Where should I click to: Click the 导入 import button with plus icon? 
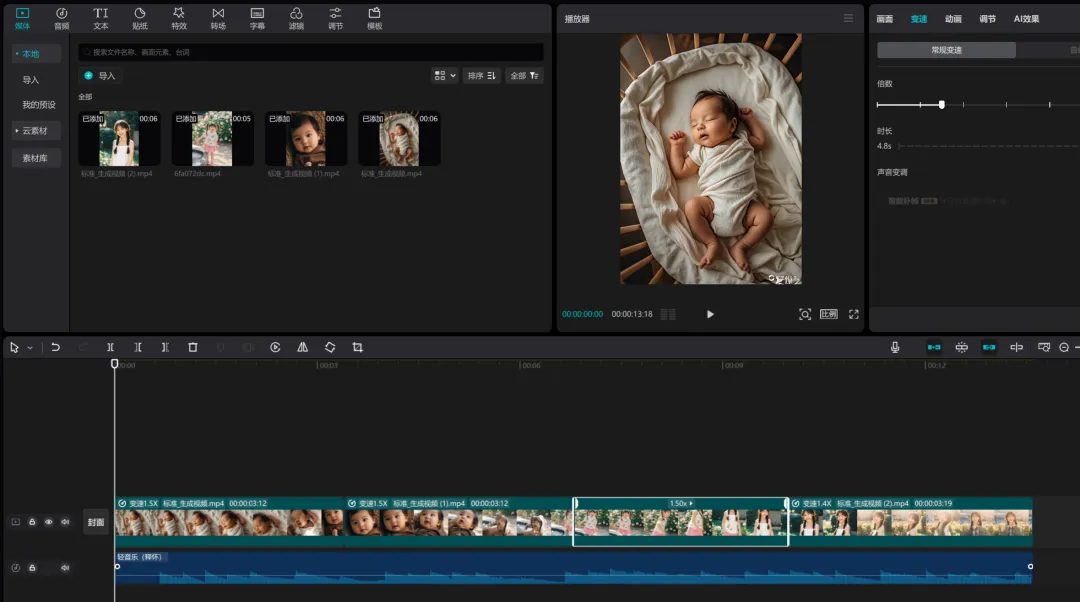[100, 76]
